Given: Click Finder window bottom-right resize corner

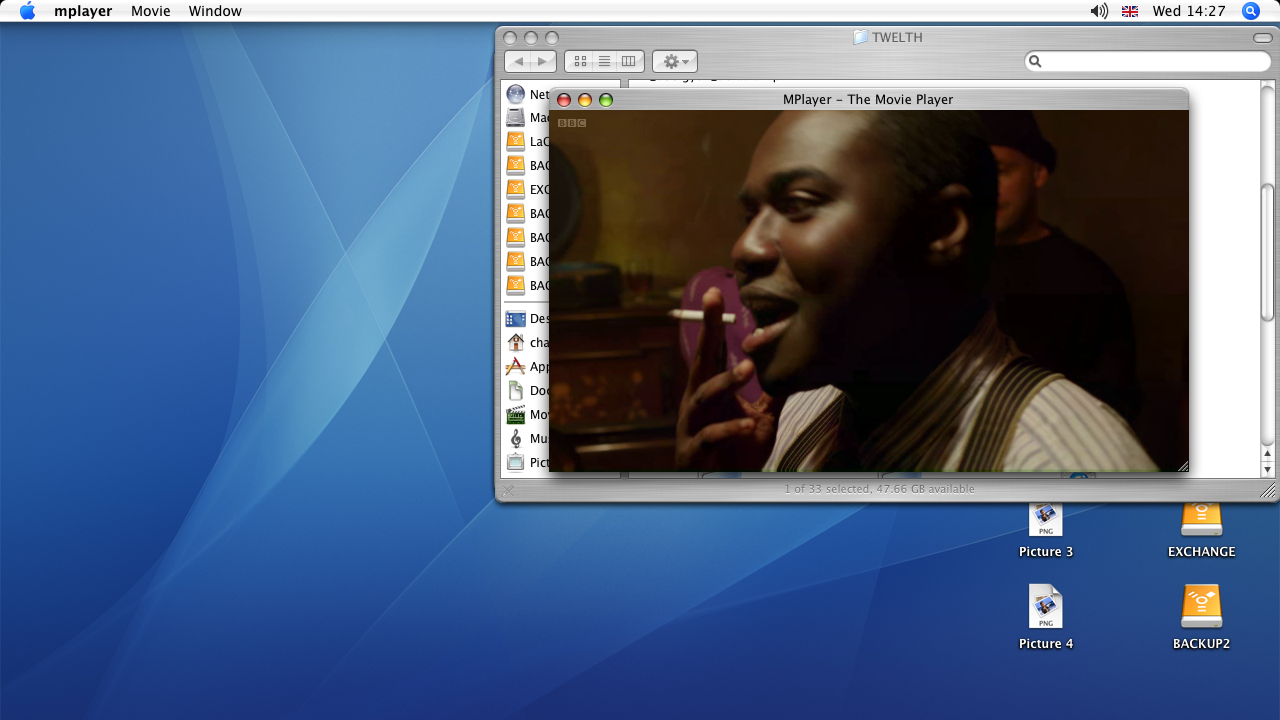Looking at the screenshot, I should (x=1268, y=490).
